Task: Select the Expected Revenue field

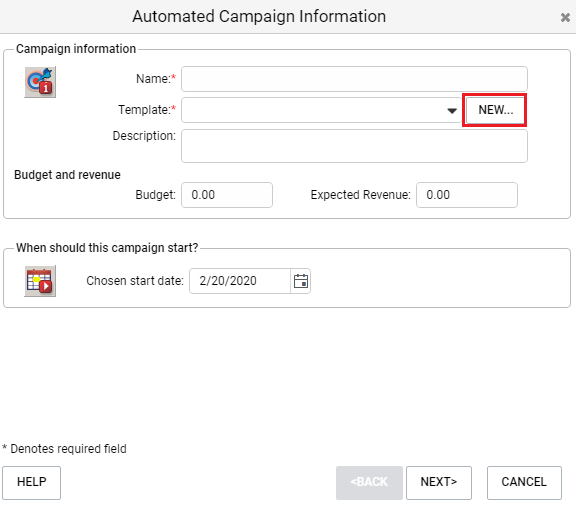Action: (x=467, y=195)
